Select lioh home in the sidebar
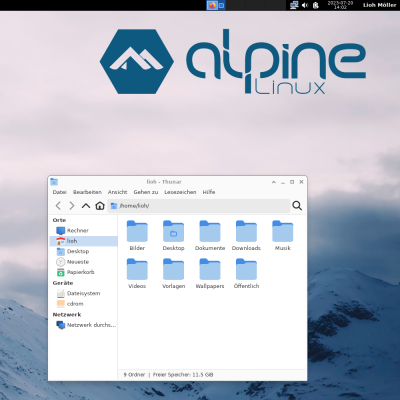Viewport: 400px width, 400px height. (84, 241)
